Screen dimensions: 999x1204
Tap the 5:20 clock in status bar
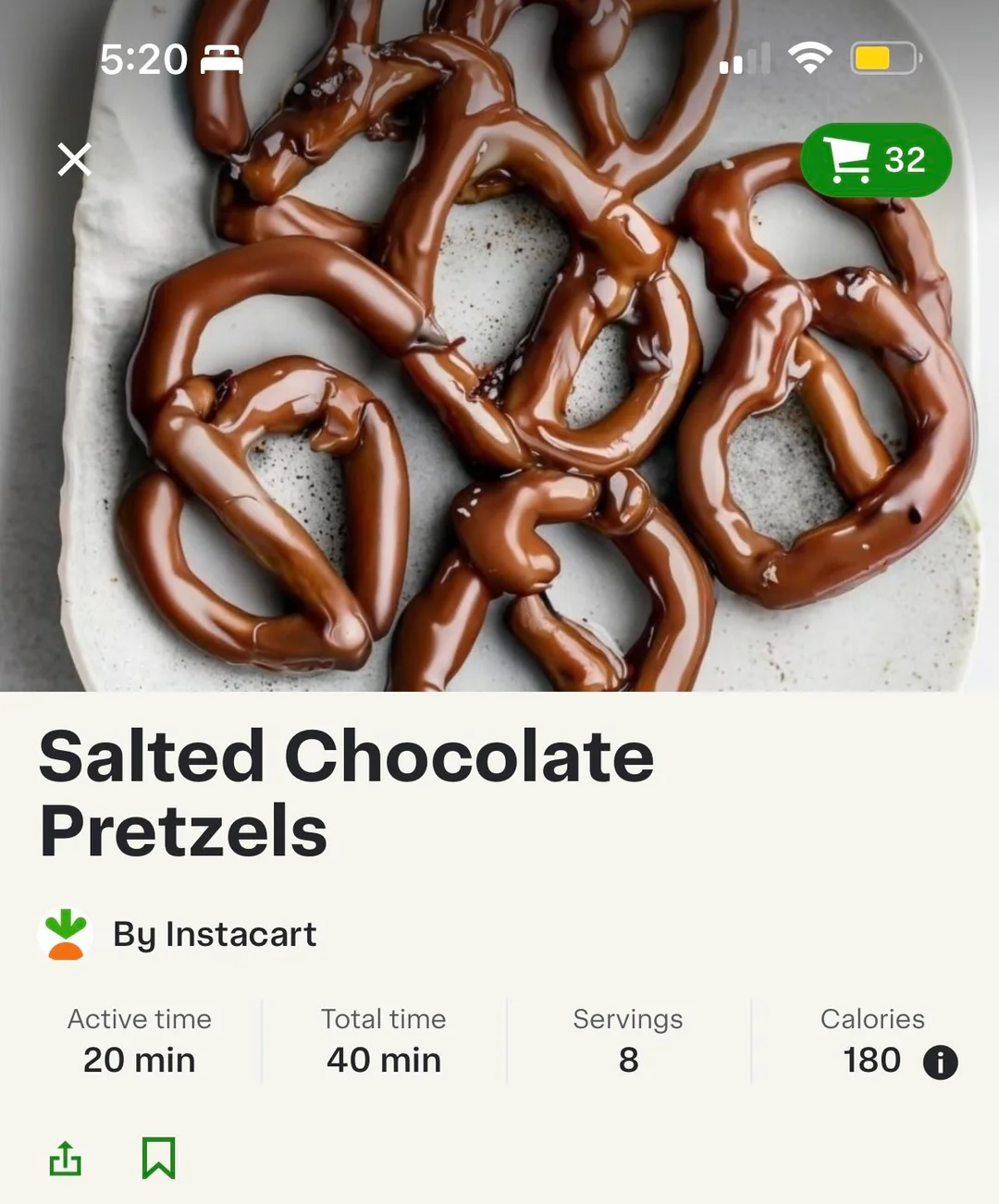coord(143,59)
